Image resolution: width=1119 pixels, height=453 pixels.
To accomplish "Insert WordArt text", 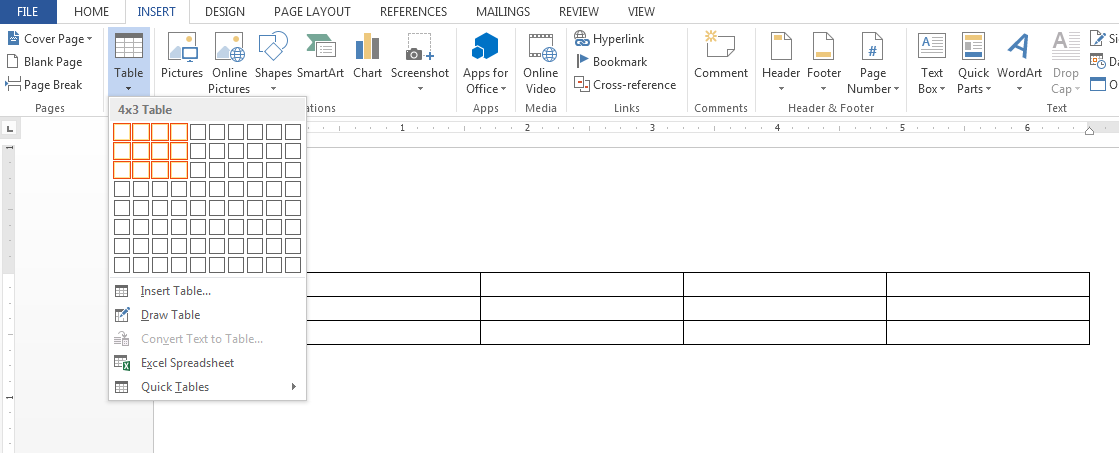I will pos(1019,55).
